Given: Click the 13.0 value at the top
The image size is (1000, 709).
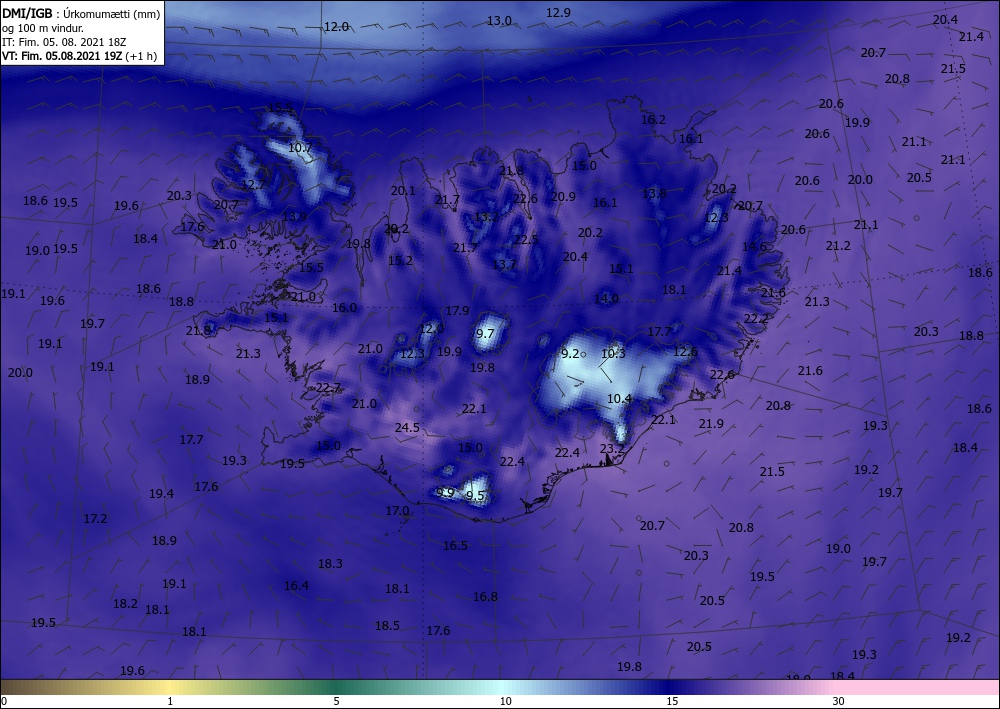Looking at the screenshot, I should pos(499,20).
